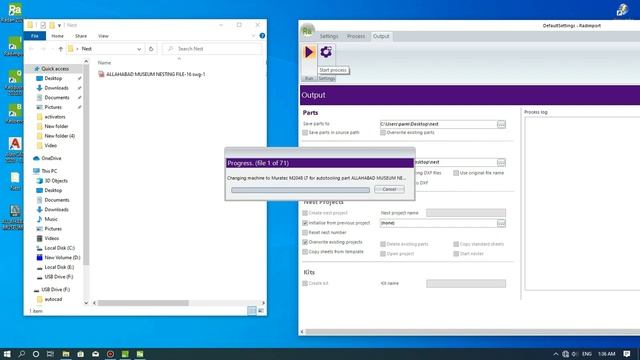Screen dimensions: 640x360
Task: Open taskbar search magnifier
Action: [x=22, y=354]
